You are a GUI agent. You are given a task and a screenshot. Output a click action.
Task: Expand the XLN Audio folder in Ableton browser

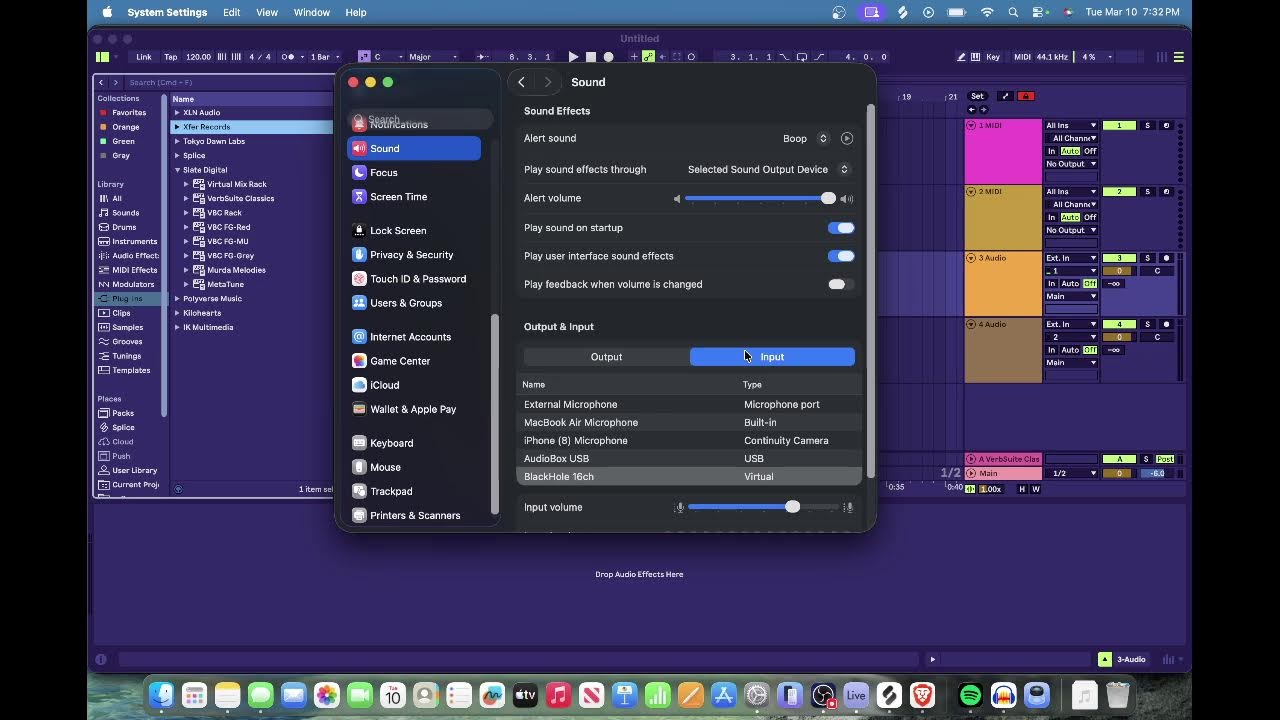[177, 113]
